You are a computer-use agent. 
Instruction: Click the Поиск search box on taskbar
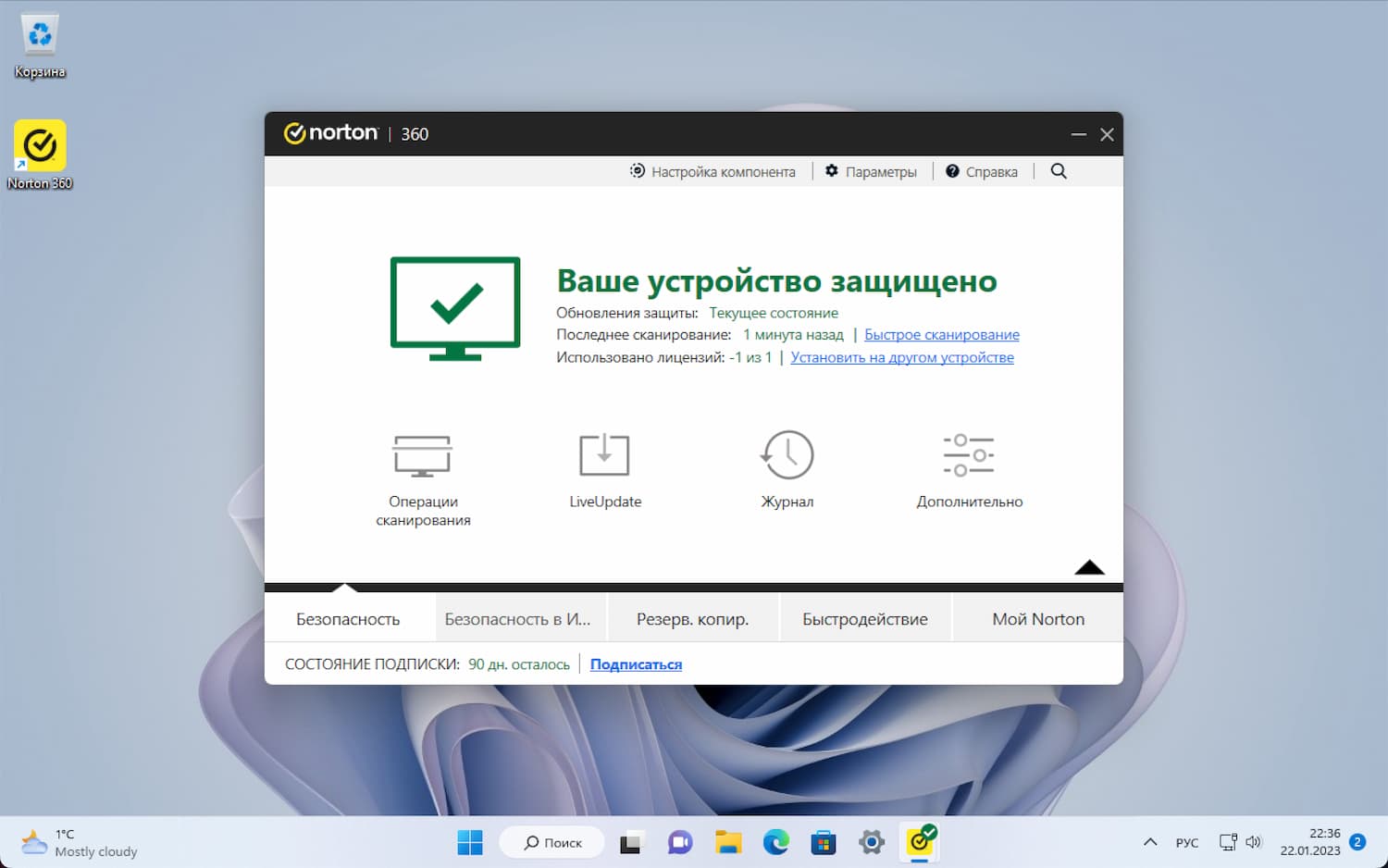pyautogui.click(x=551, y=842)
